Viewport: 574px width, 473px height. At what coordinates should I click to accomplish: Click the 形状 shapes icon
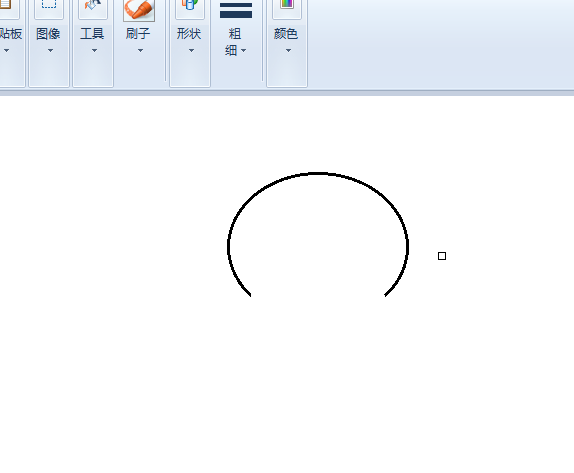[x=190, y=5]
